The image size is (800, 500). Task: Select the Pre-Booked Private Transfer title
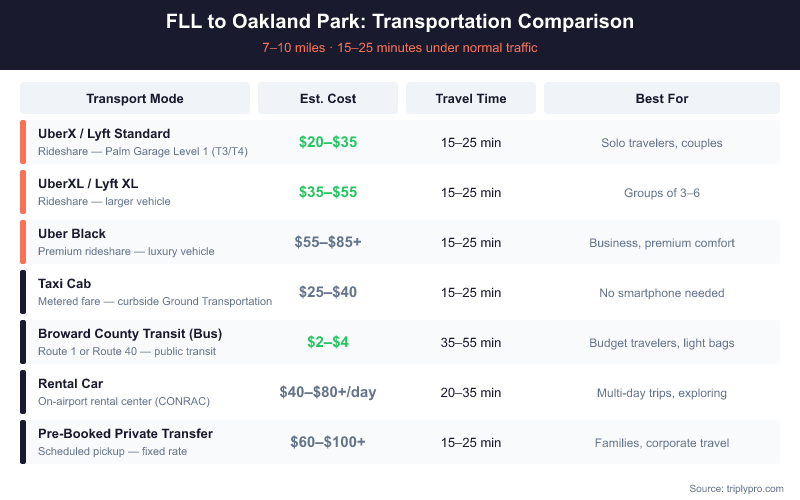[x=125, y=434]
